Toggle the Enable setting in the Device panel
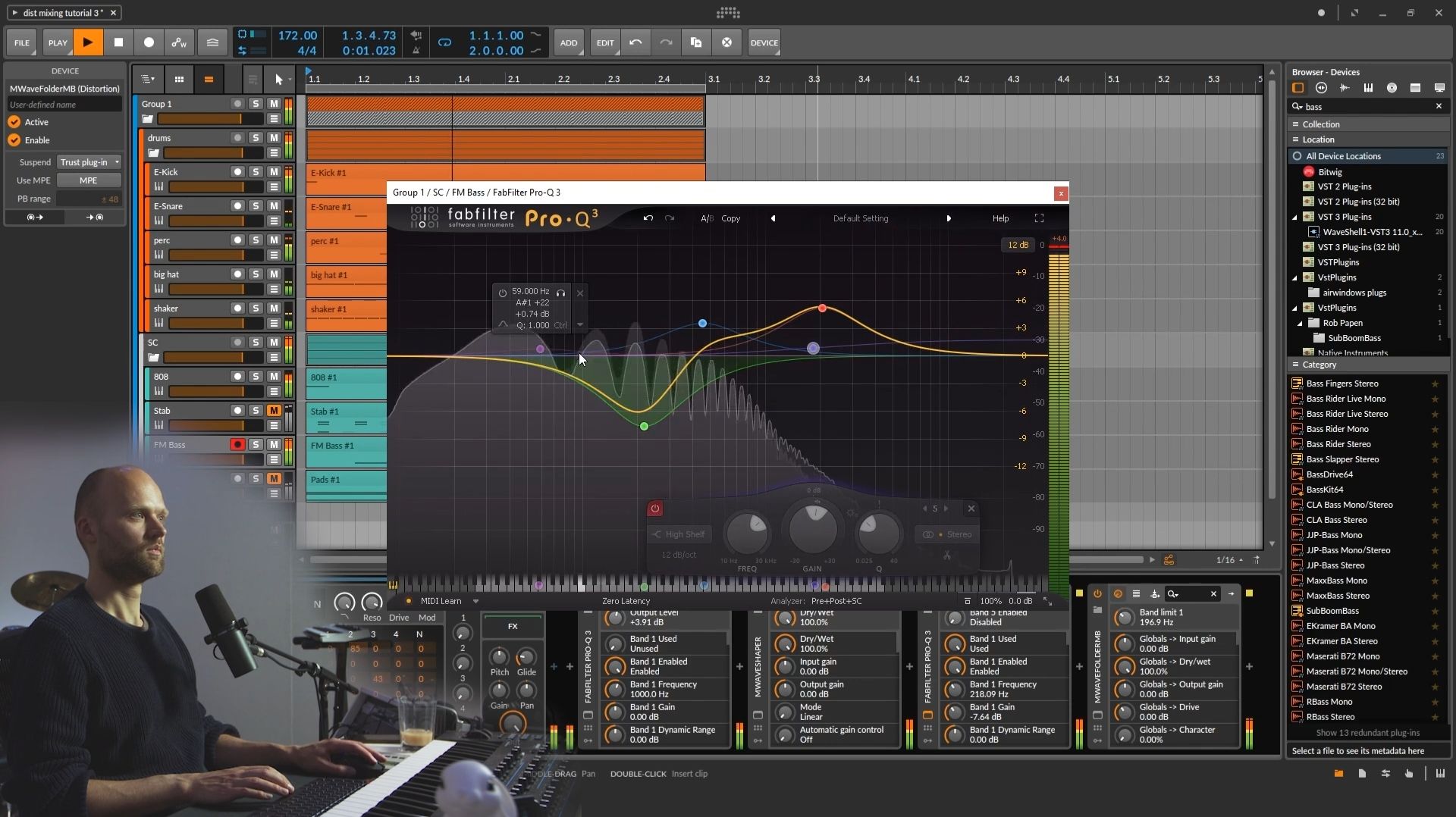Image resolution: width=1456 pixels, height=817 pixels. point(14,140)
